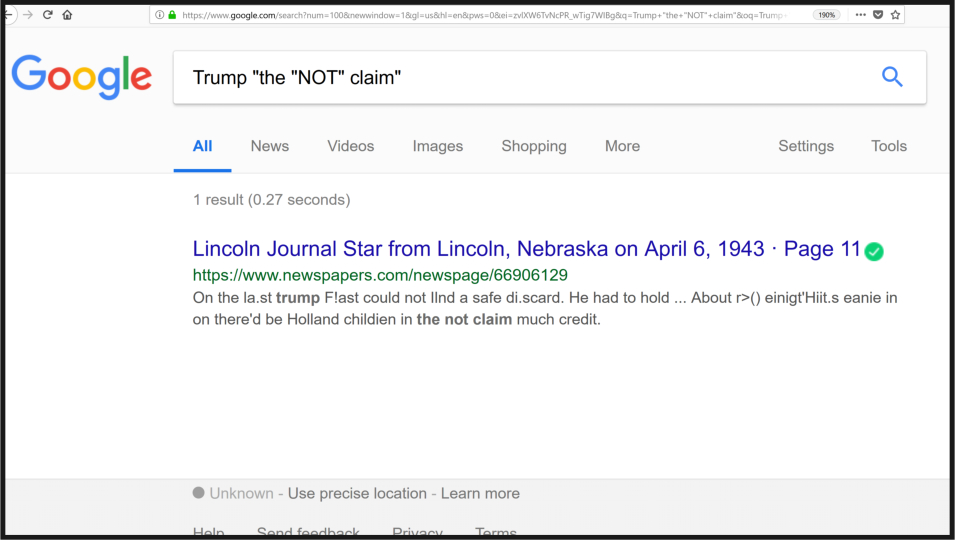Click the browser address bar URL
Image resolution: width=955 pixels, height=540 pixels.
pos(484,15)
